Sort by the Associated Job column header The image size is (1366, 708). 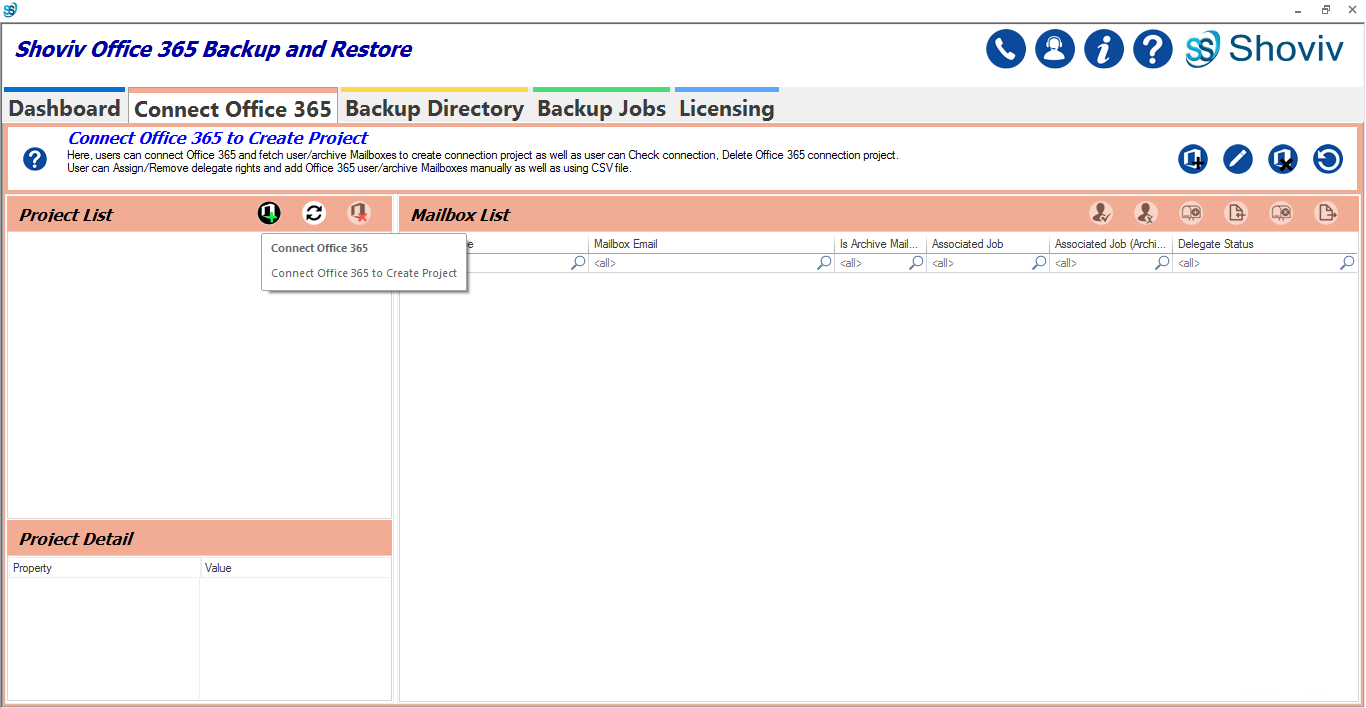(x=988, y=244)
